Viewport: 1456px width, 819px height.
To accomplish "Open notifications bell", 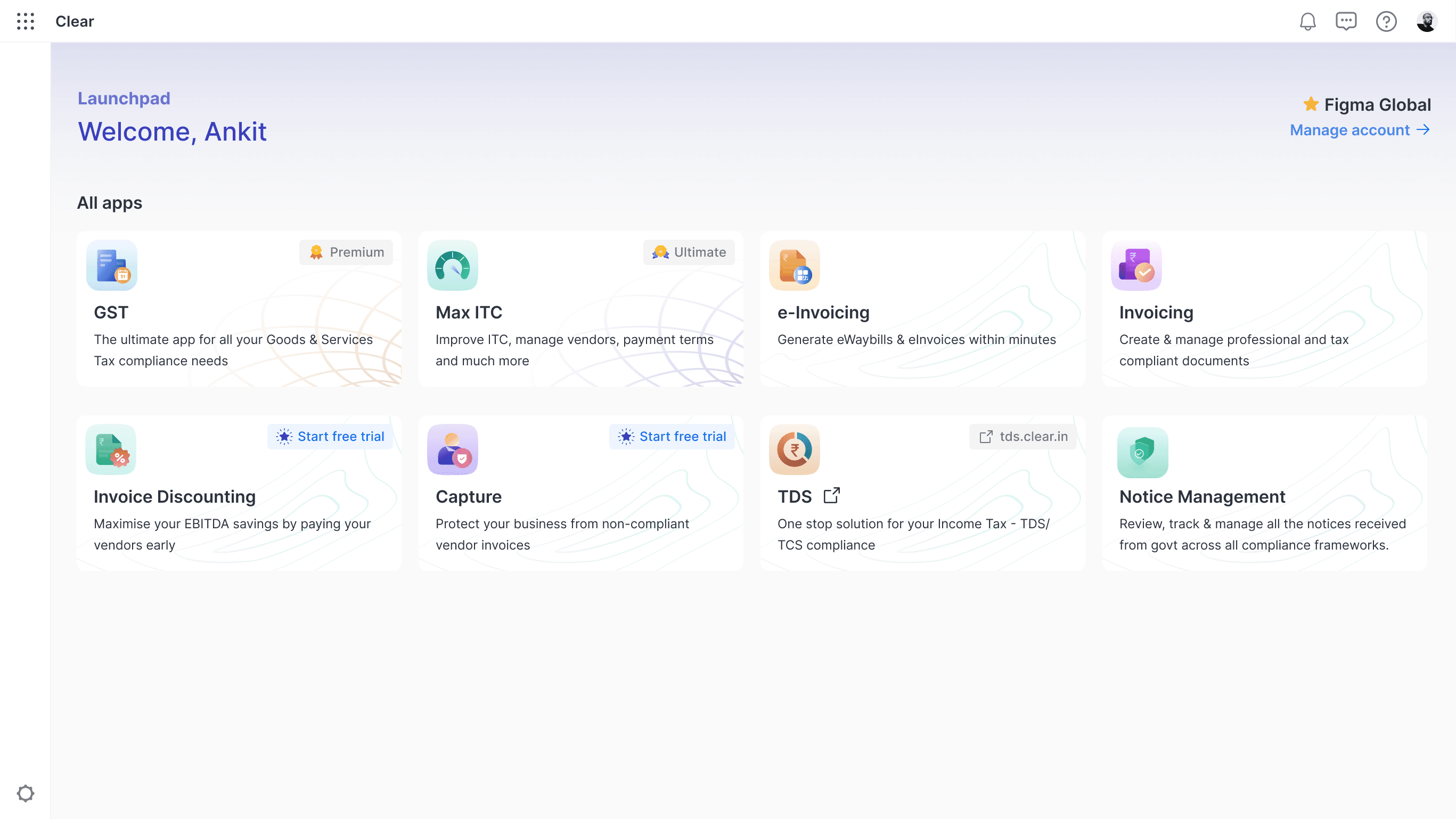I will pos(1307,21).
